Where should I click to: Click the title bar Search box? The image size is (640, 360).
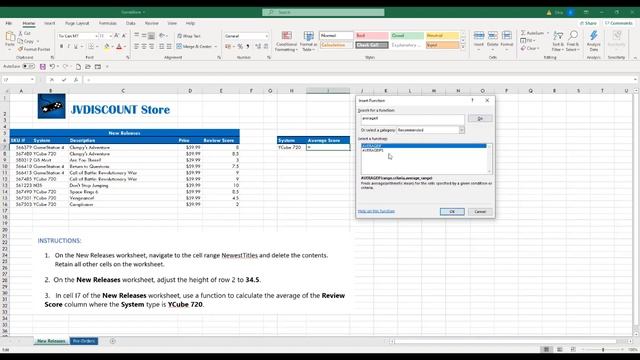pos(323,12)
